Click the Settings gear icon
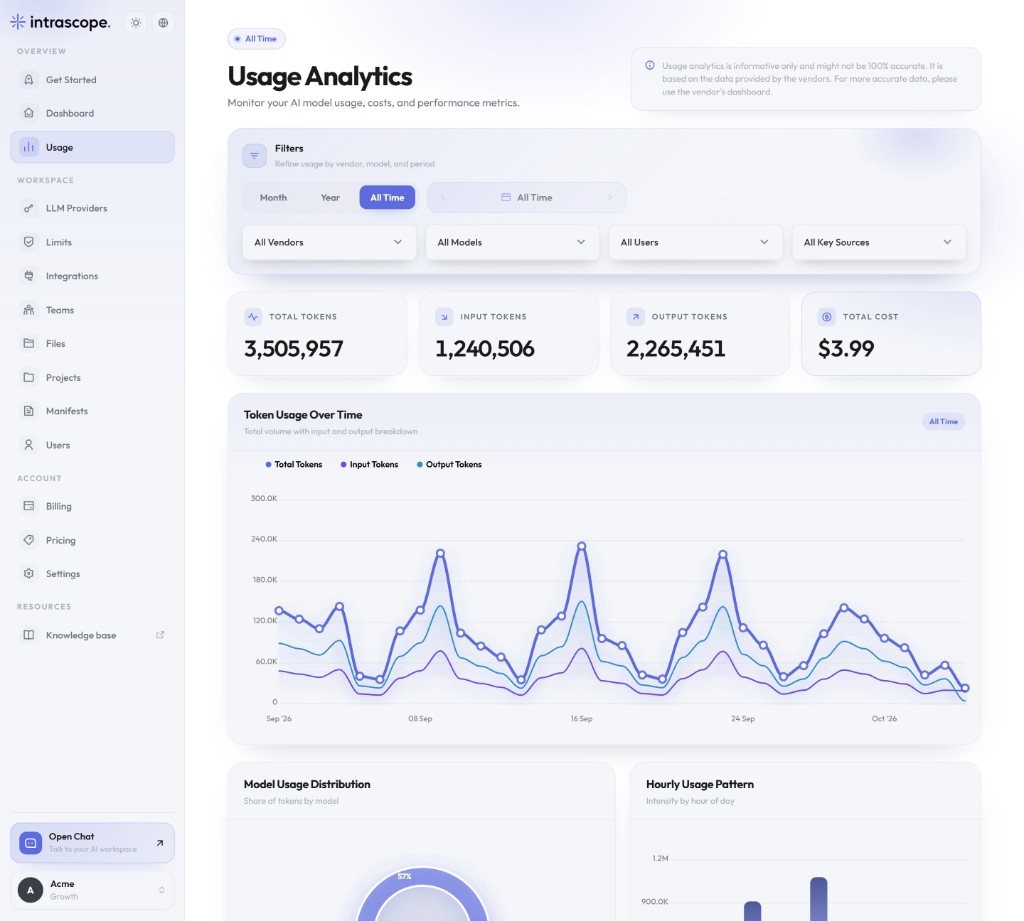 click(x=29, y=574)
